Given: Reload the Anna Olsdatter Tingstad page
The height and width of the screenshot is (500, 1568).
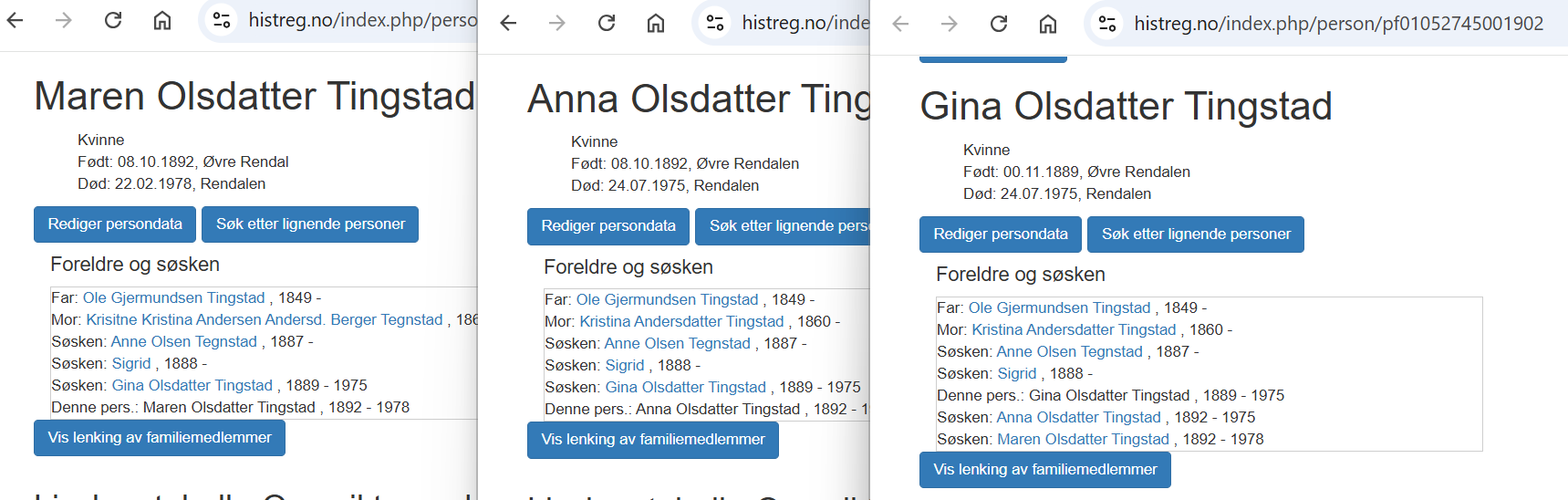Looking at the screenshot, I should tap(607, 23).
